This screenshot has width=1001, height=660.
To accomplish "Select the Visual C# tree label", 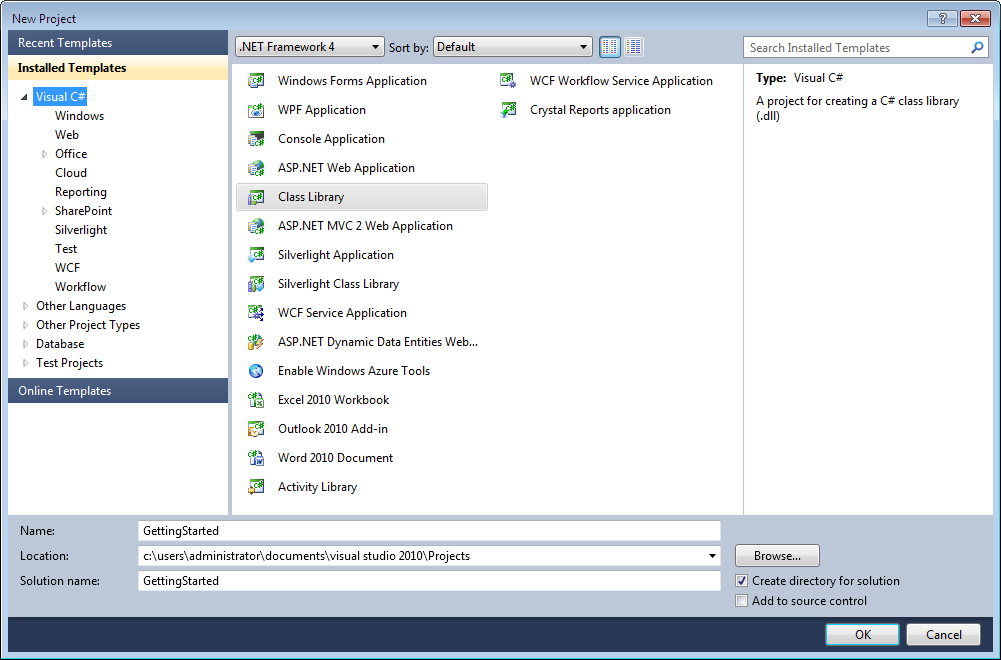I will pos(60,97).
